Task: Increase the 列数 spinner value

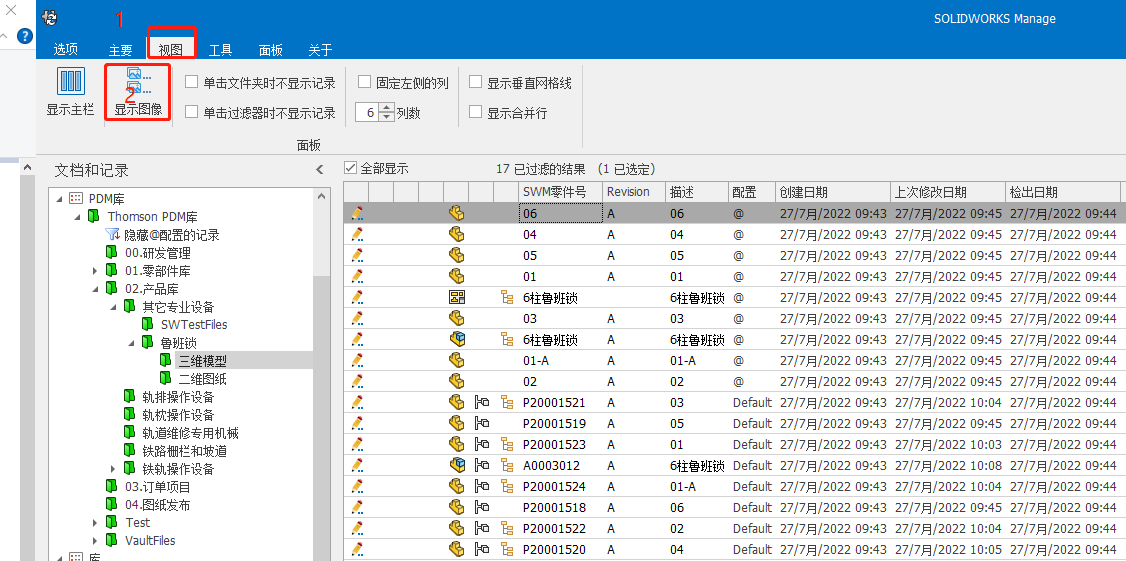Action: pos(385,108)
